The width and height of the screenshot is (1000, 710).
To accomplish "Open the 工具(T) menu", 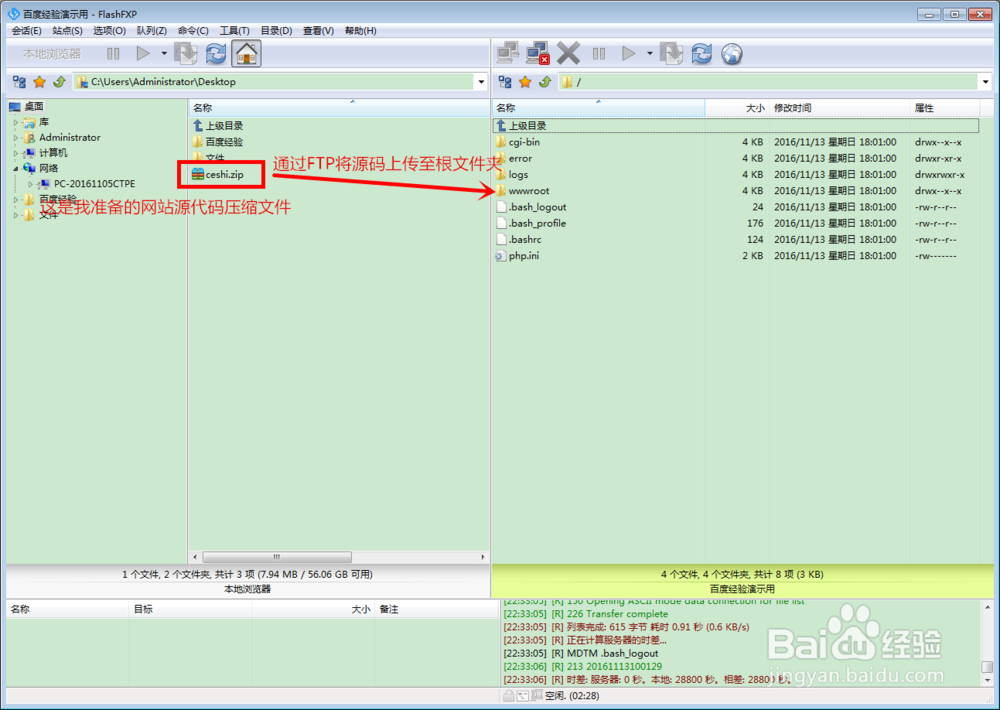I will (234, 31).
